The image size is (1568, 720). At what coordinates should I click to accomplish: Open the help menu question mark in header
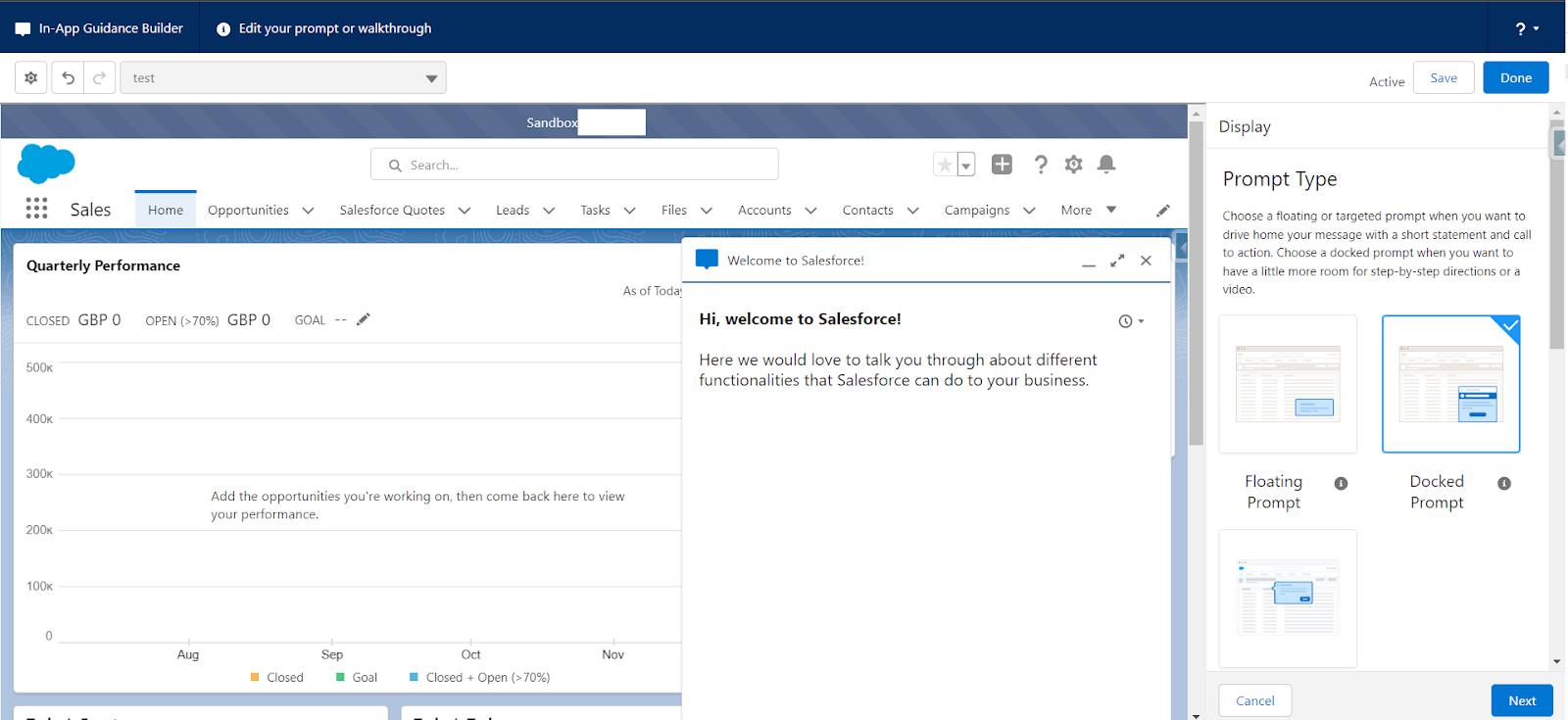[1526, 28]
